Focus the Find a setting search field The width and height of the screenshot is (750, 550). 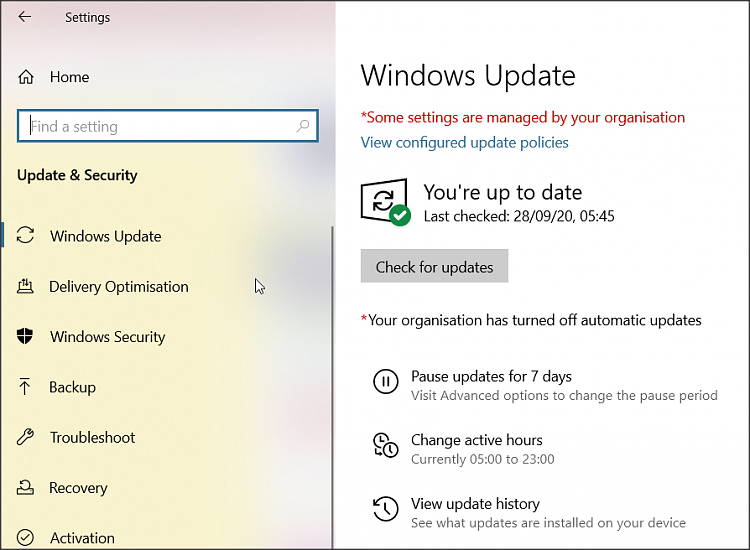[168, 126]
